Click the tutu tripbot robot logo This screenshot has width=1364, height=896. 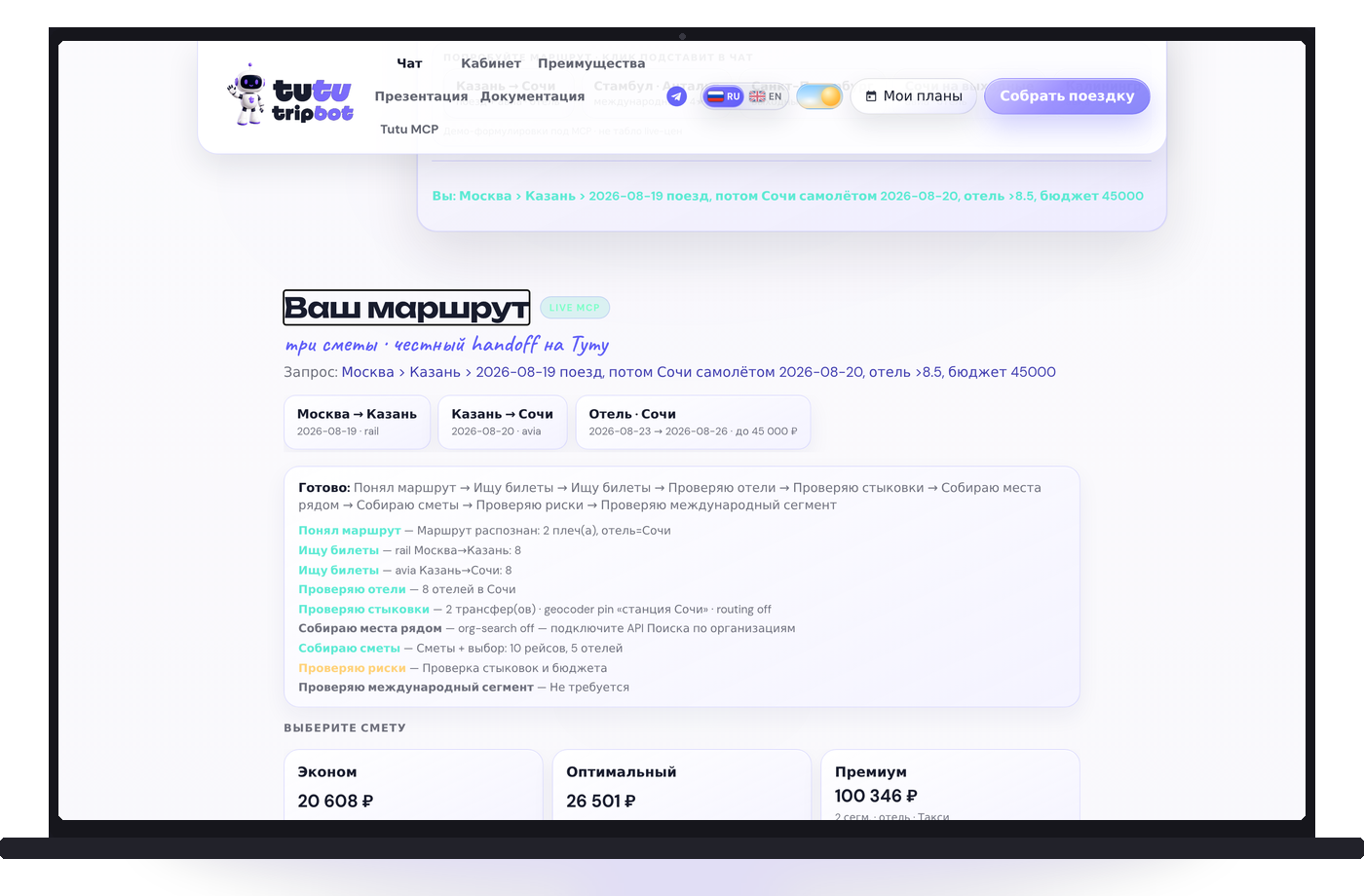(290, 95)
